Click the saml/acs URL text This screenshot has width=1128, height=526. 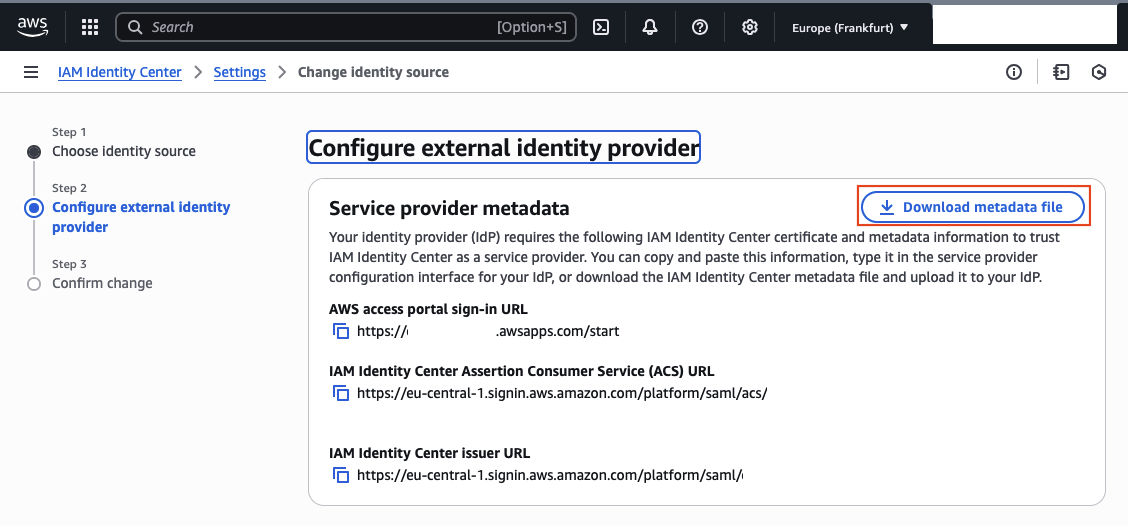point(563,394)
